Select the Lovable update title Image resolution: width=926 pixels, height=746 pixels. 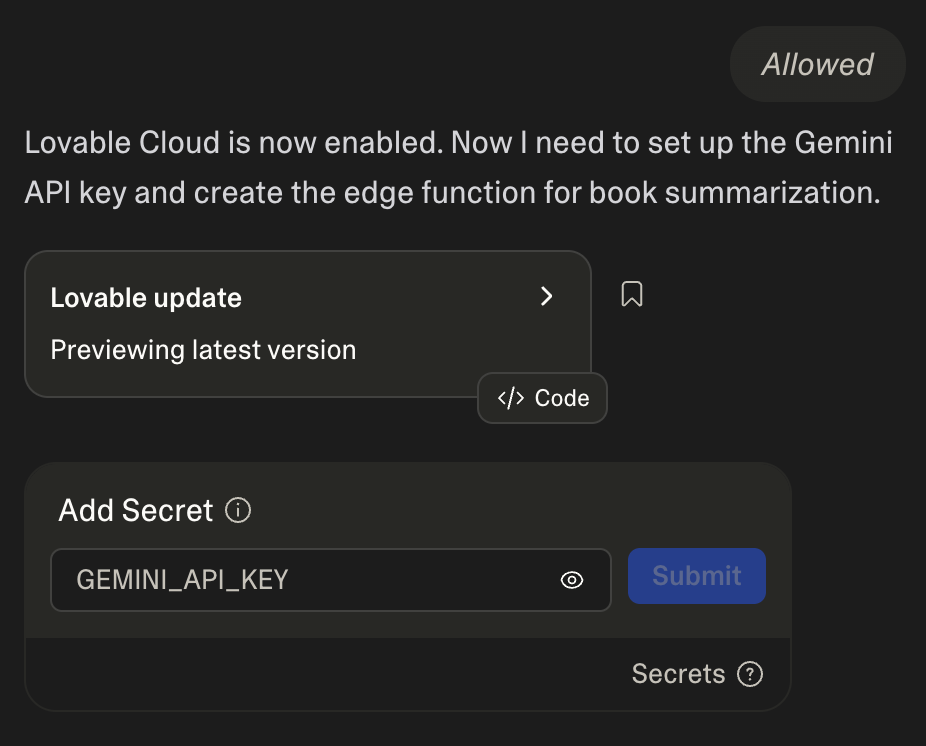(146, 298)
